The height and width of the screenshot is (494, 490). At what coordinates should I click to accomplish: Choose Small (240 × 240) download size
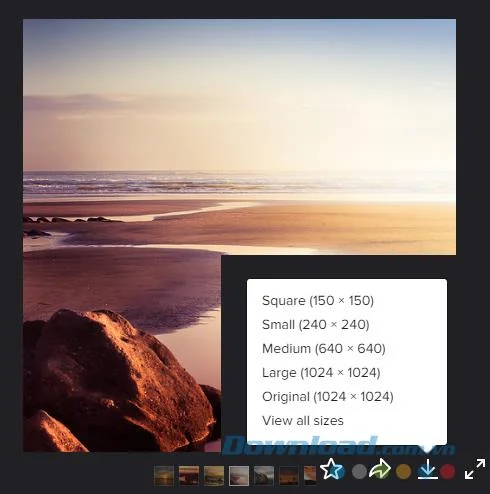[315, 325]
